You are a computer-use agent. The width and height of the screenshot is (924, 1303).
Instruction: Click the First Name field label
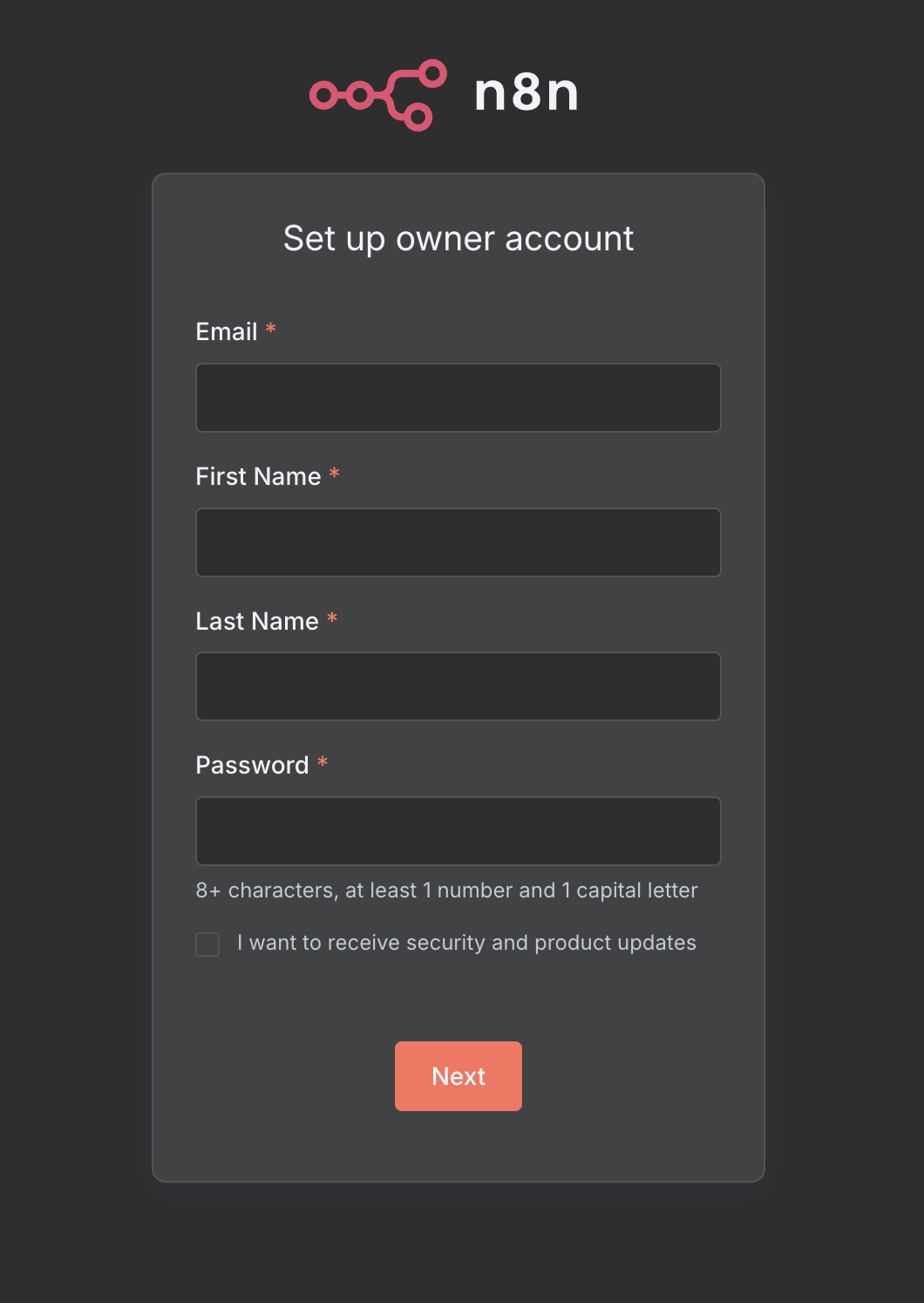coord(259,476)
